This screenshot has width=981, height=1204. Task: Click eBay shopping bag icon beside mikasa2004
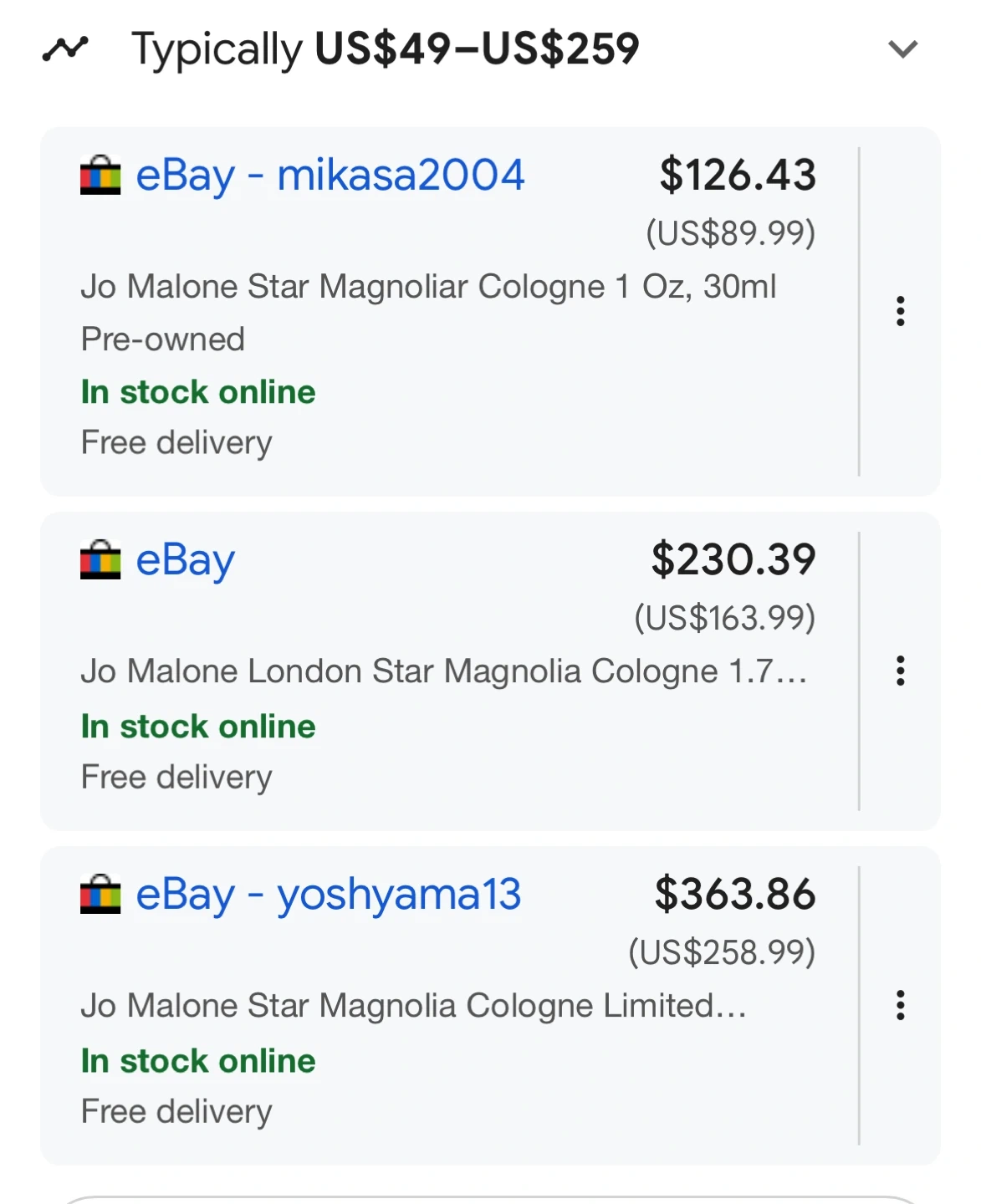click(x=100, y=176)
